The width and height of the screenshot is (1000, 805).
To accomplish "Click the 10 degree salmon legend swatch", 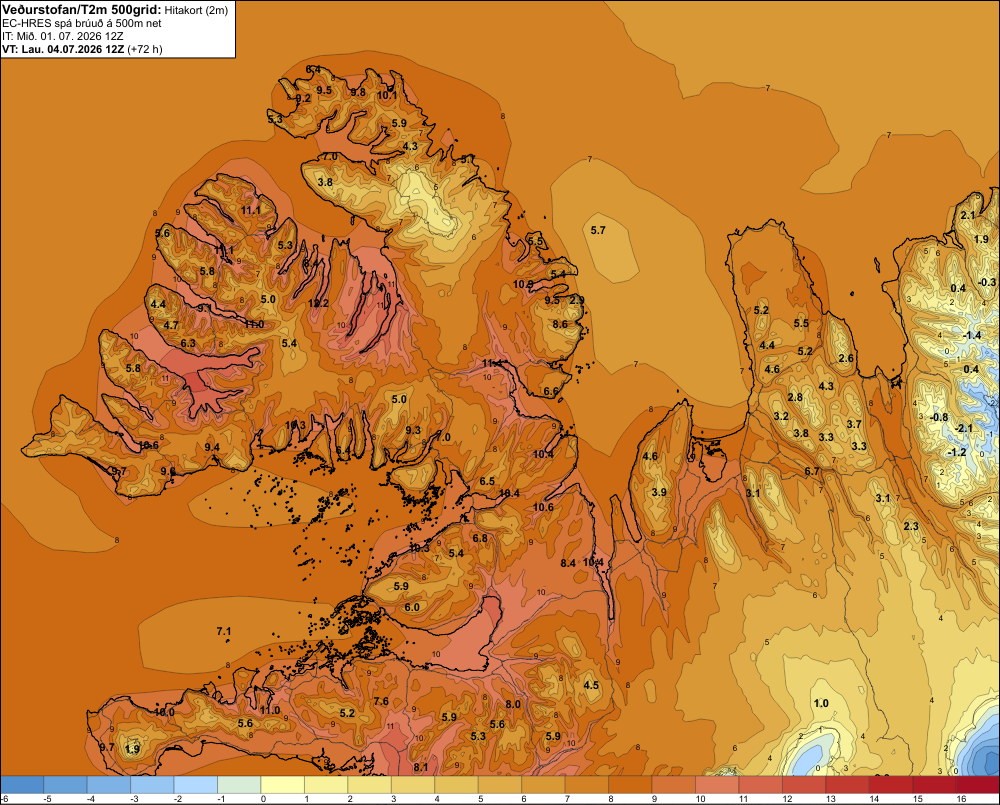I will click(x=717, y=785).
